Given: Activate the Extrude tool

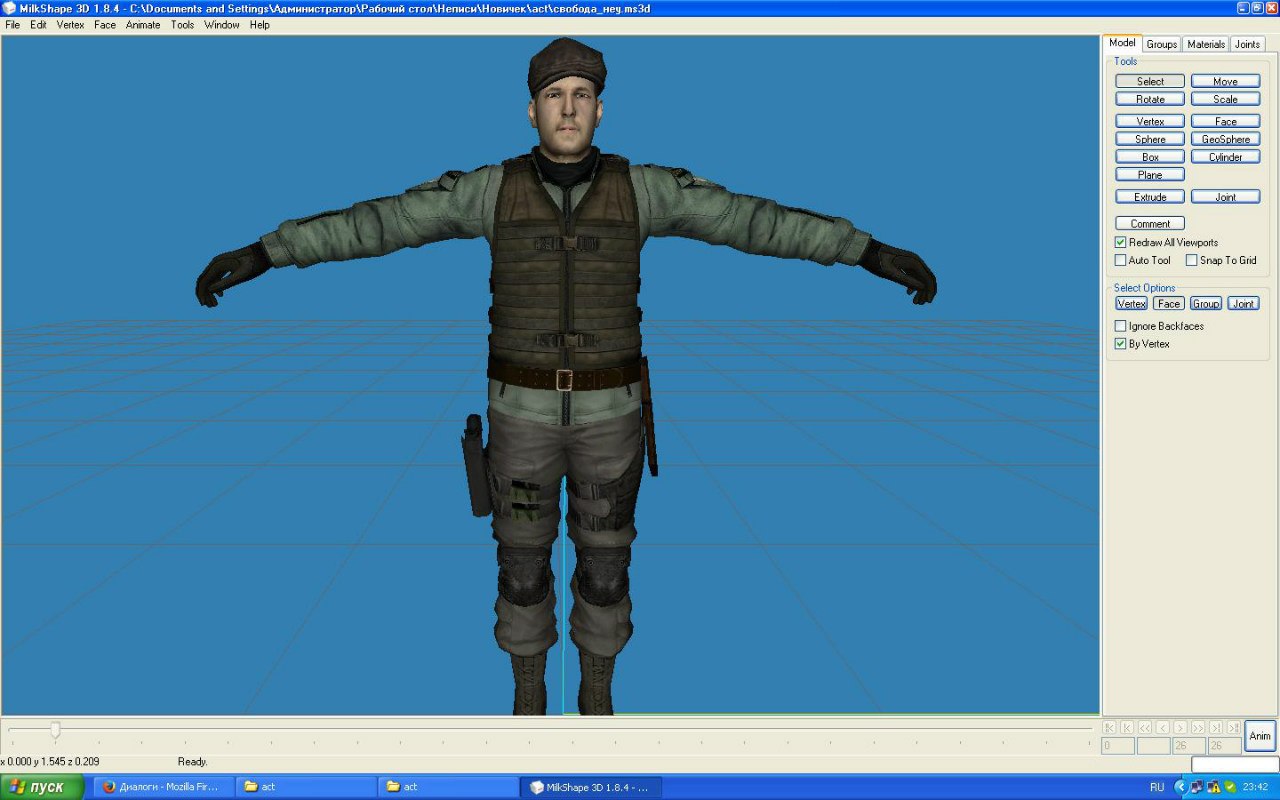Looking at the screenshot, I should point(1150,197).
